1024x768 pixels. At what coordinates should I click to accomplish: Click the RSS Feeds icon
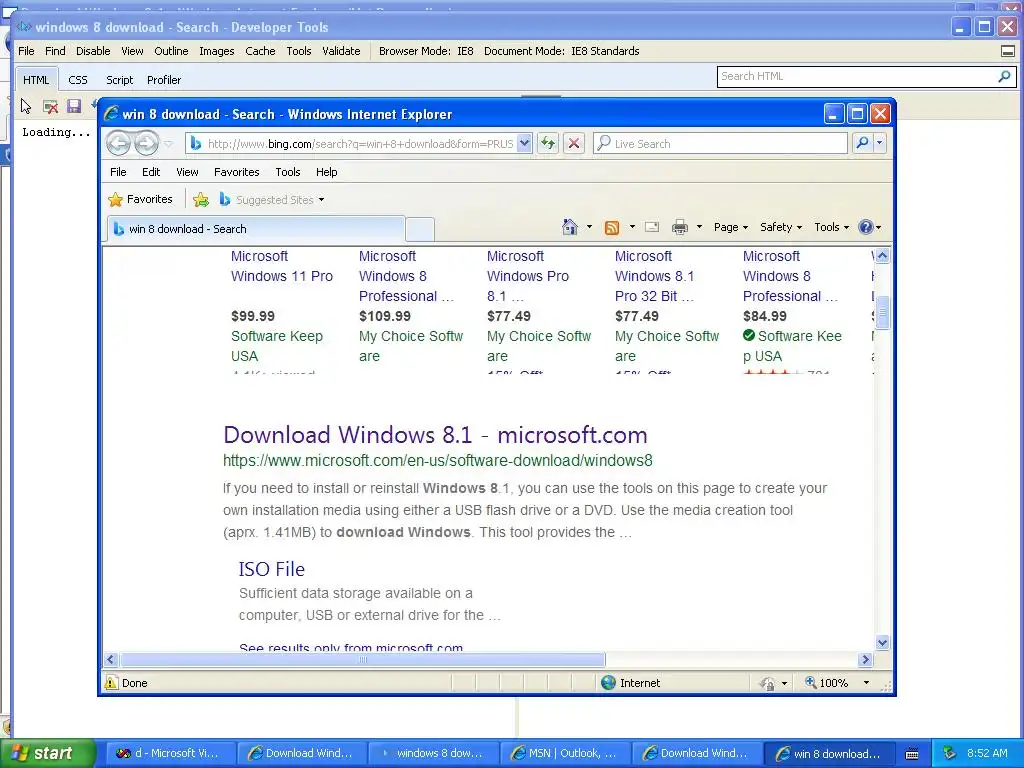pyautogui.click(x=612, y=227)
